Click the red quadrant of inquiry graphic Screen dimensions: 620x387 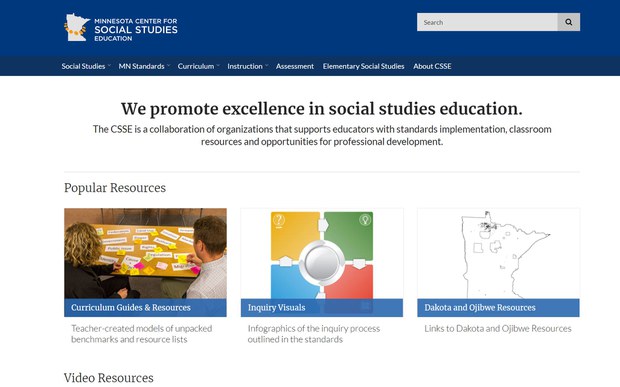350,283
